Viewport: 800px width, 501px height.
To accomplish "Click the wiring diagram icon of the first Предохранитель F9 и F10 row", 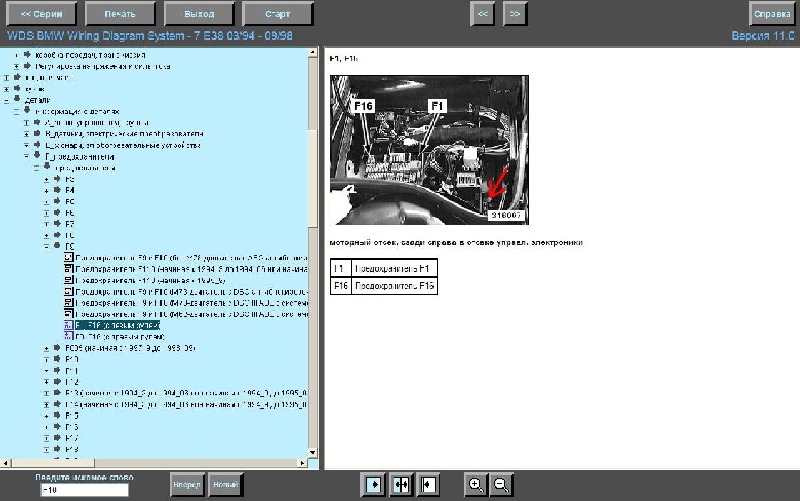I will pyautogui.click(x=69, y=258).
